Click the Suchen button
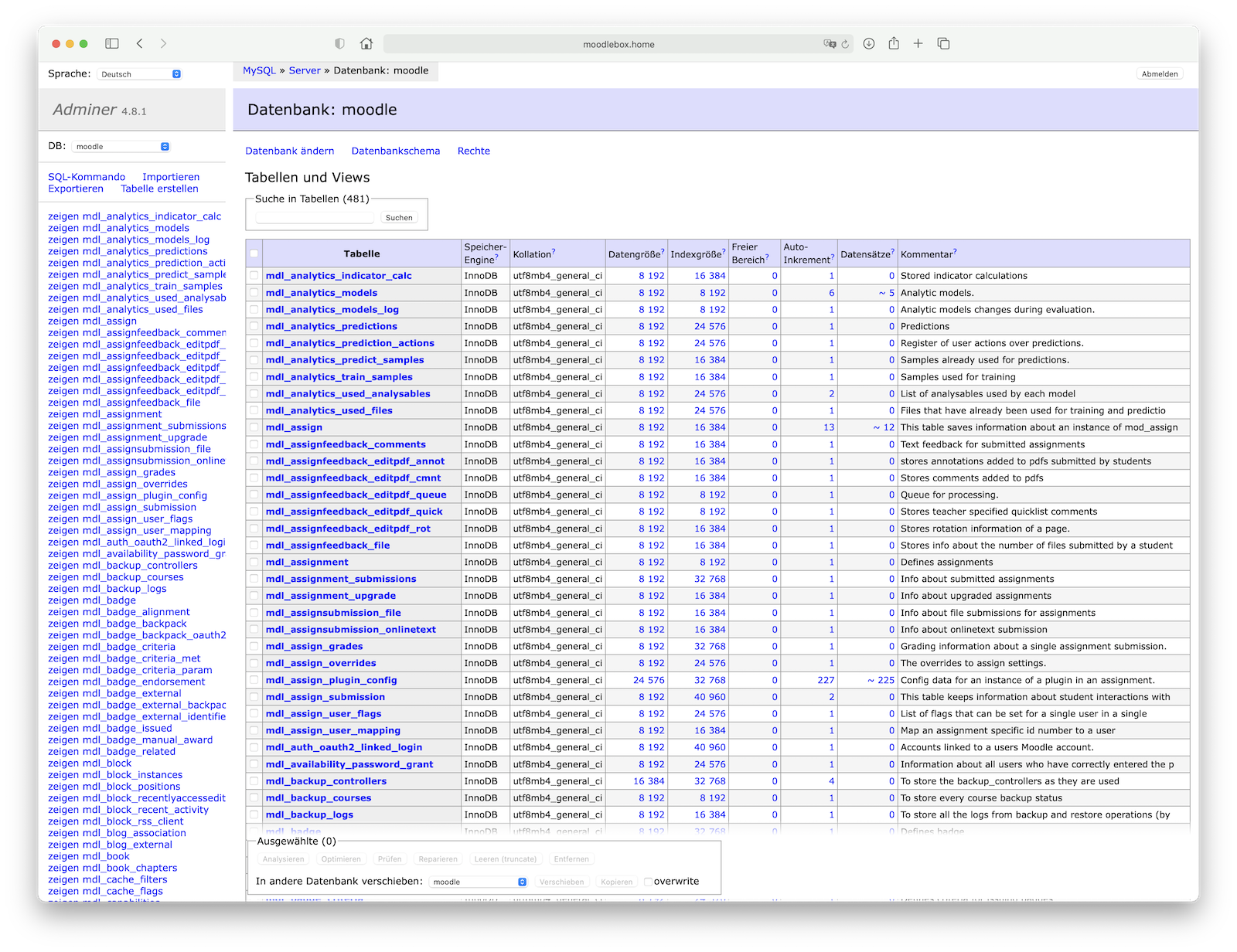 [399, 218]
